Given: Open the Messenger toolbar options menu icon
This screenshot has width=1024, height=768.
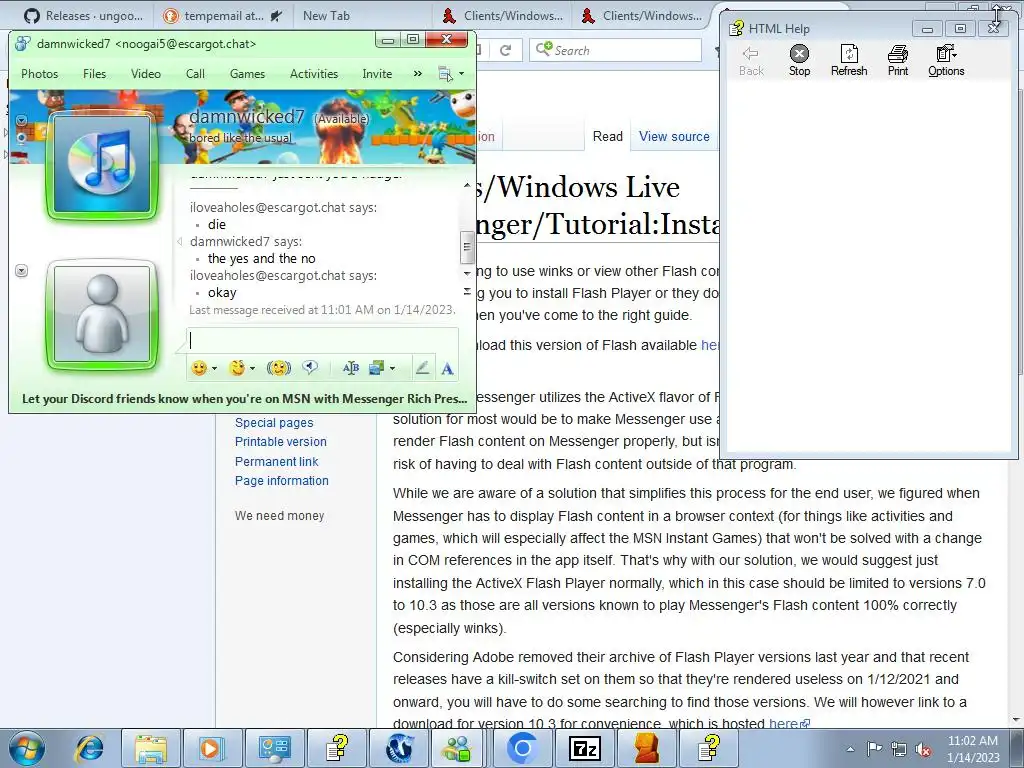Looking at the screenshot, I should (445, 74).
